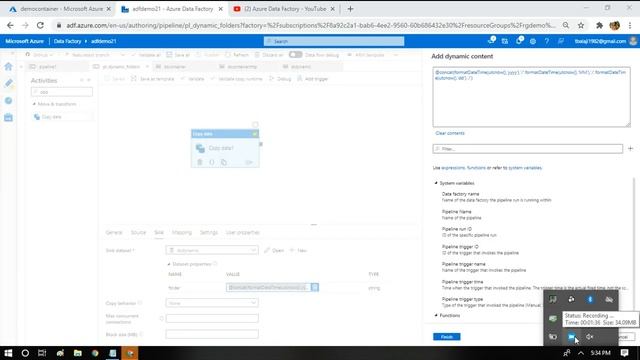This screenshot has height=360, width=640.
Task: Click the screen recorder icon in tray popup
Action: (571, 337)
